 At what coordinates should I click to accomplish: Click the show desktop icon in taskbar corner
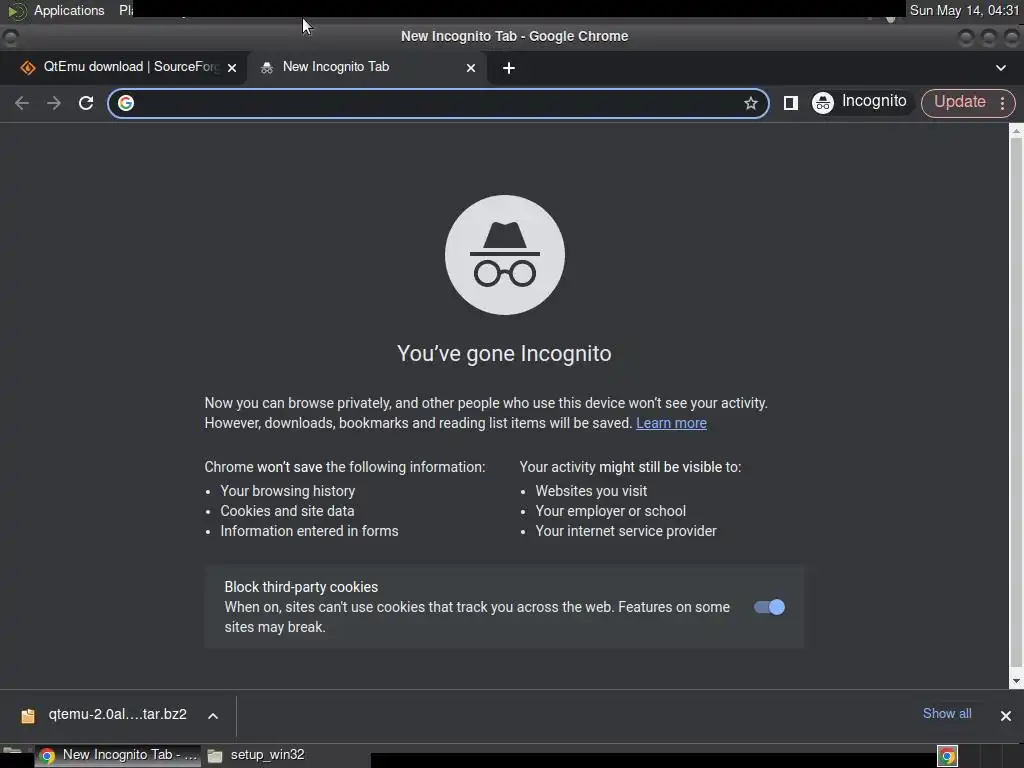(13, 754)
